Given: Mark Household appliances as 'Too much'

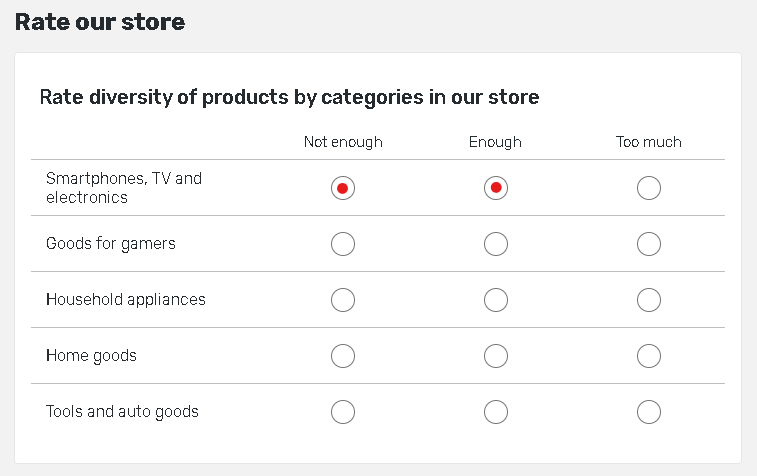Looking at the screenshot, I should pos(649,300).
